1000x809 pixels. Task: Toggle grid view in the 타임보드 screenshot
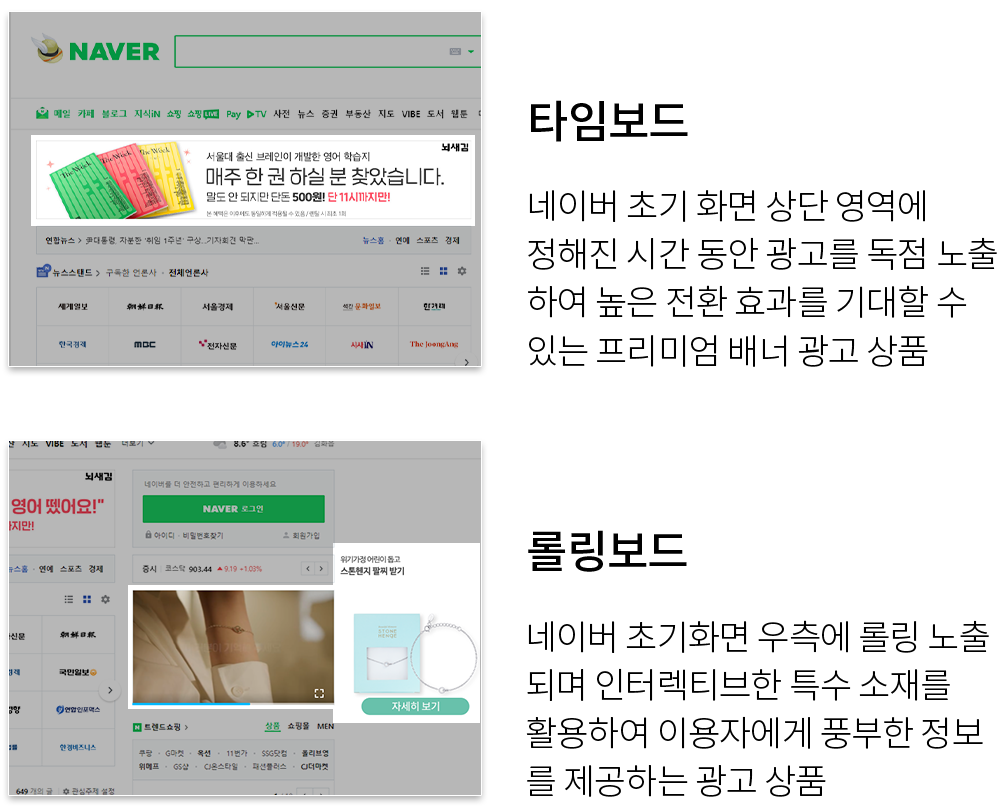click(444, 271)
